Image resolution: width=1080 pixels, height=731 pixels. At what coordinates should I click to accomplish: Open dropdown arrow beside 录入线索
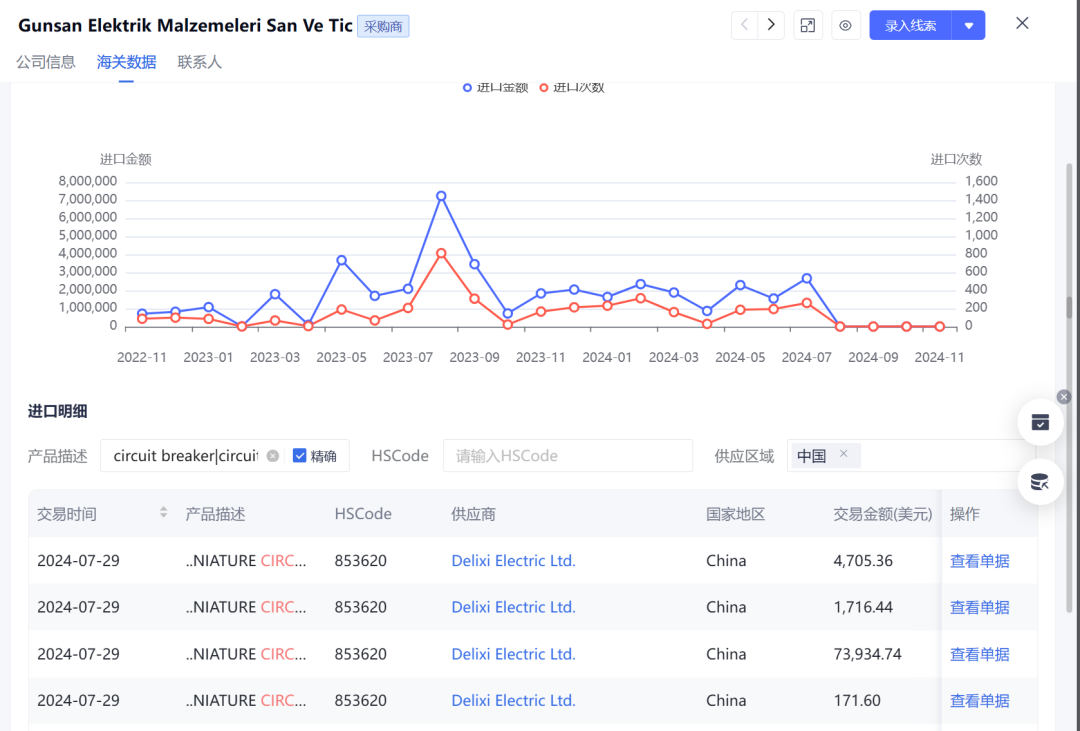point(968,25)
